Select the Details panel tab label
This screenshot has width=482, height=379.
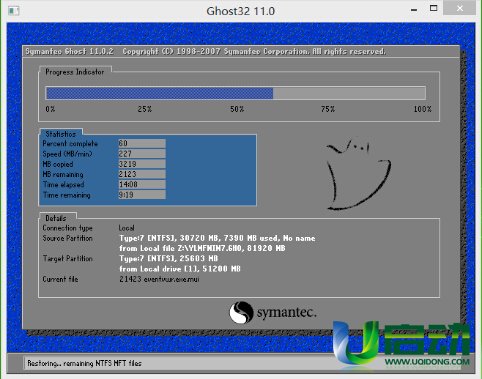click(56, 218)
